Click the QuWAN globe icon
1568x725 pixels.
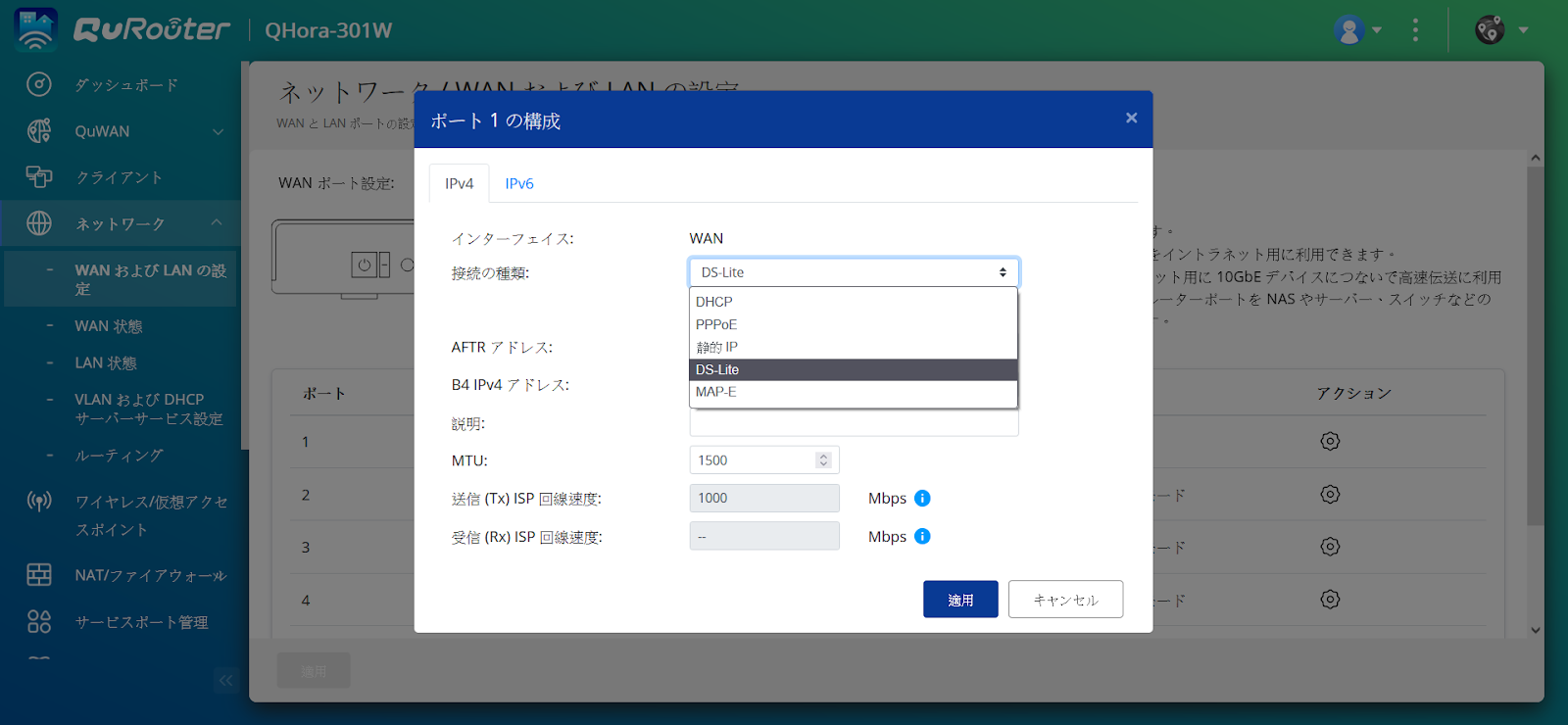38,131
